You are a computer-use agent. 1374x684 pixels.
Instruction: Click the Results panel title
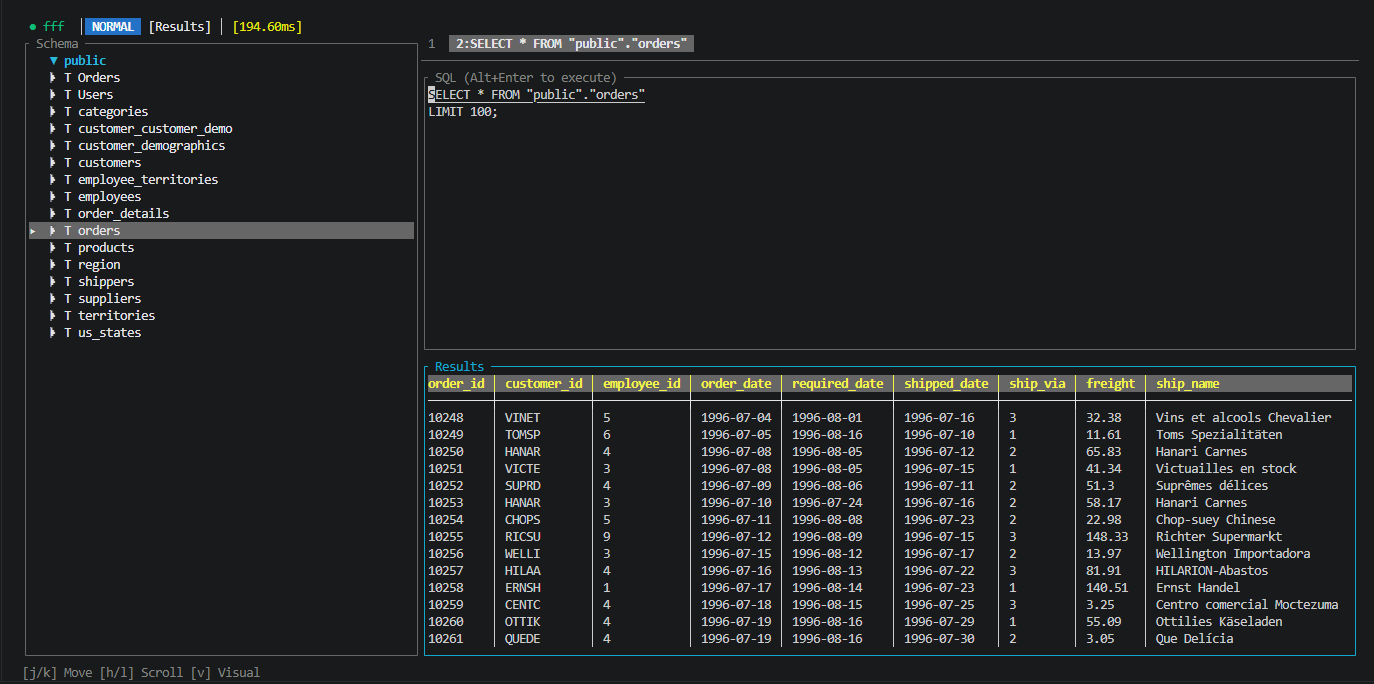click(x=459, y=367)
